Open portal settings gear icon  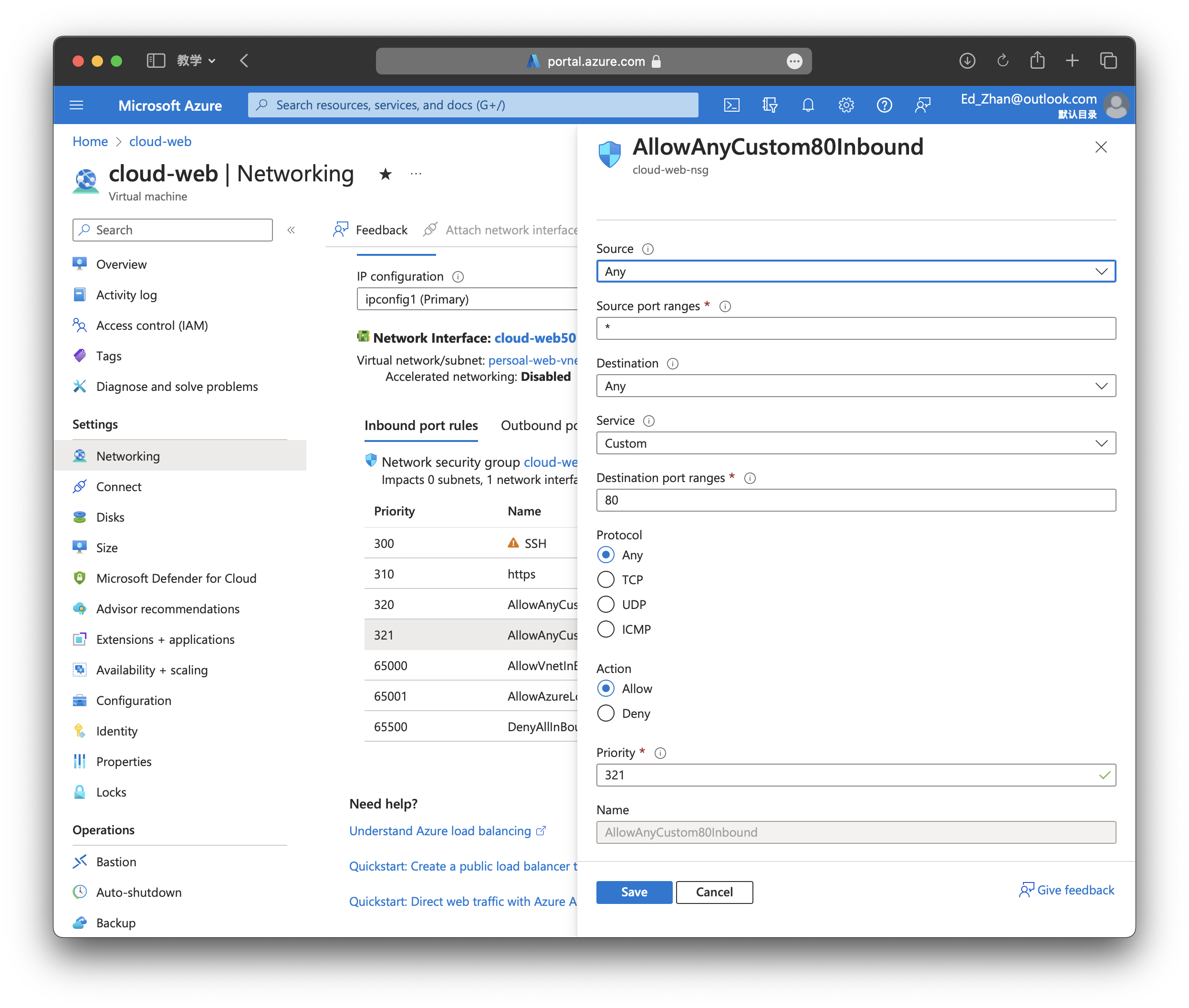[846, 105]
